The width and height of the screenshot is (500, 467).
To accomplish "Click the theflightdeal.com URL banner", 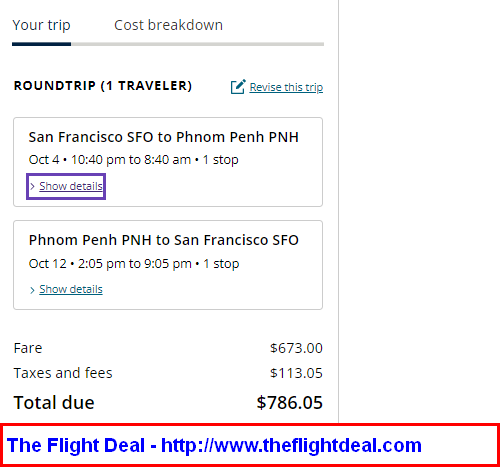I will (250, 445).
